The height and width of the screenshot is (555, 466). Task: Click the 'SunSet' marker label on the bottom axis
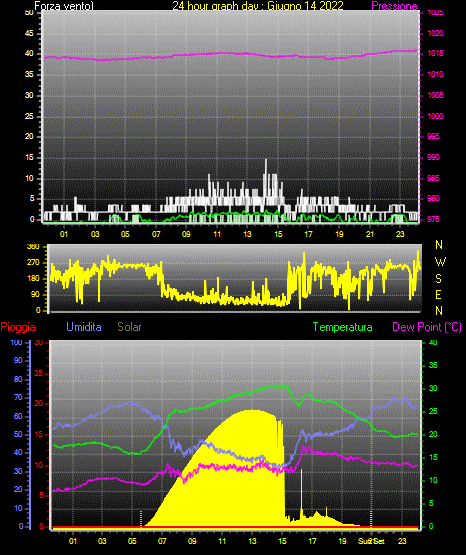371,541
